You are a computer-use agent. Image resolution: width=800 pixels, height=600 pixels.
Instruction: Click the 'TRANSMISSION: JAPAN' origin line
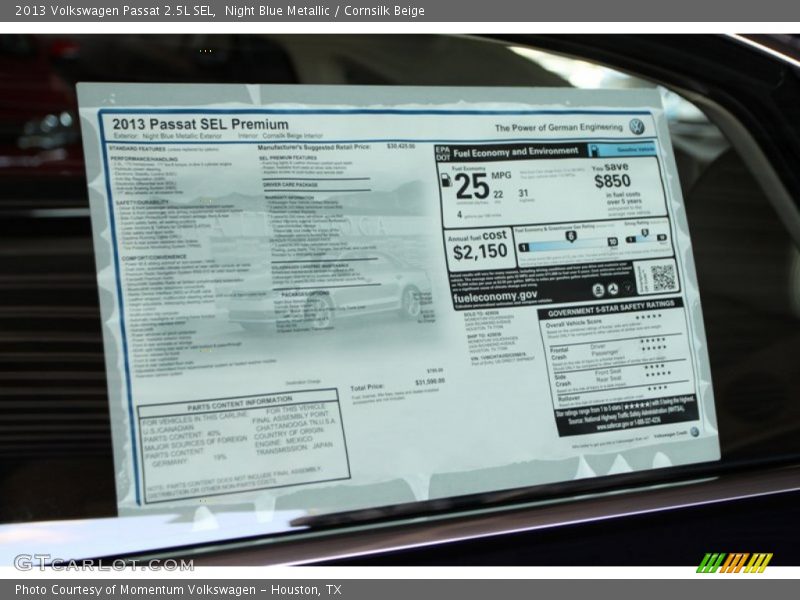[x=294, y=449]
